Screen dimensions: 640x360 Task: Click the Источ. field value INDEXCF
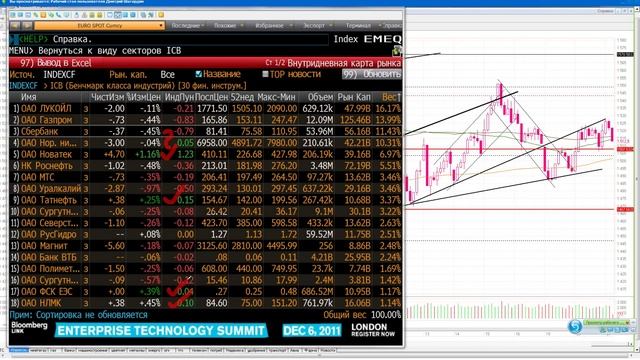(x=59, y=74)
